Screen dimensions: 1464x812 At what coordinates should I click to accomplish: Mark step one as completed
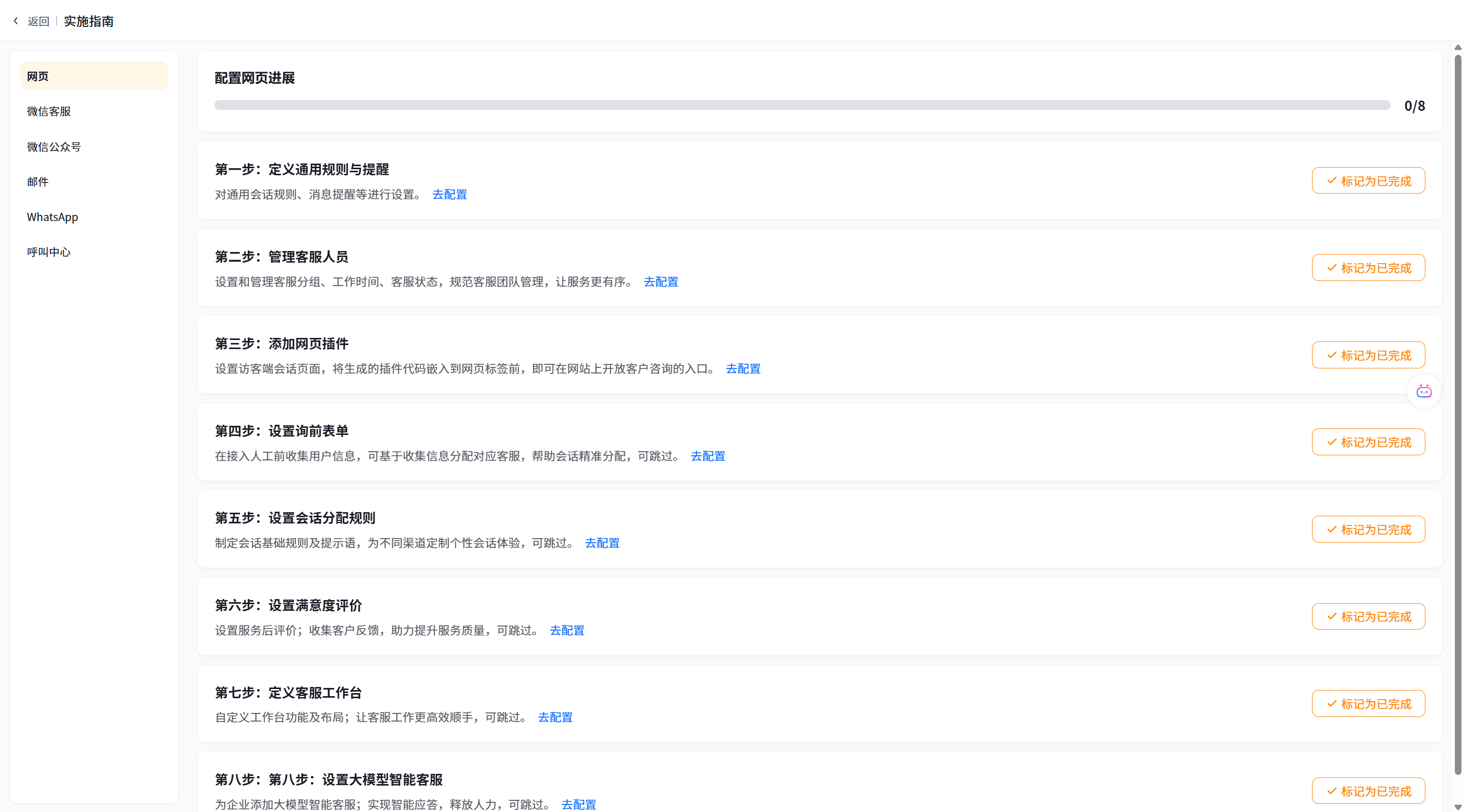[1368, 181]
